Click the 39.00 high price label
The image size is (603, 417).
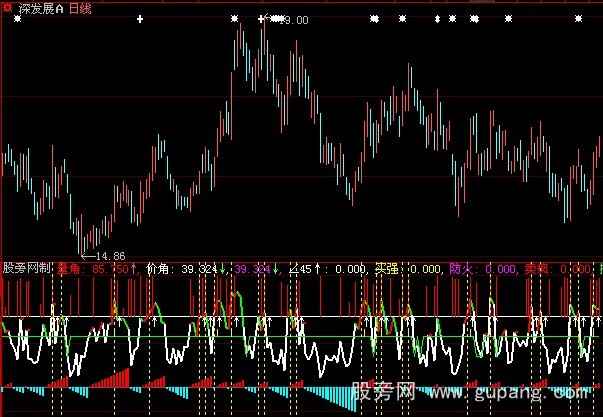point(294,20)
